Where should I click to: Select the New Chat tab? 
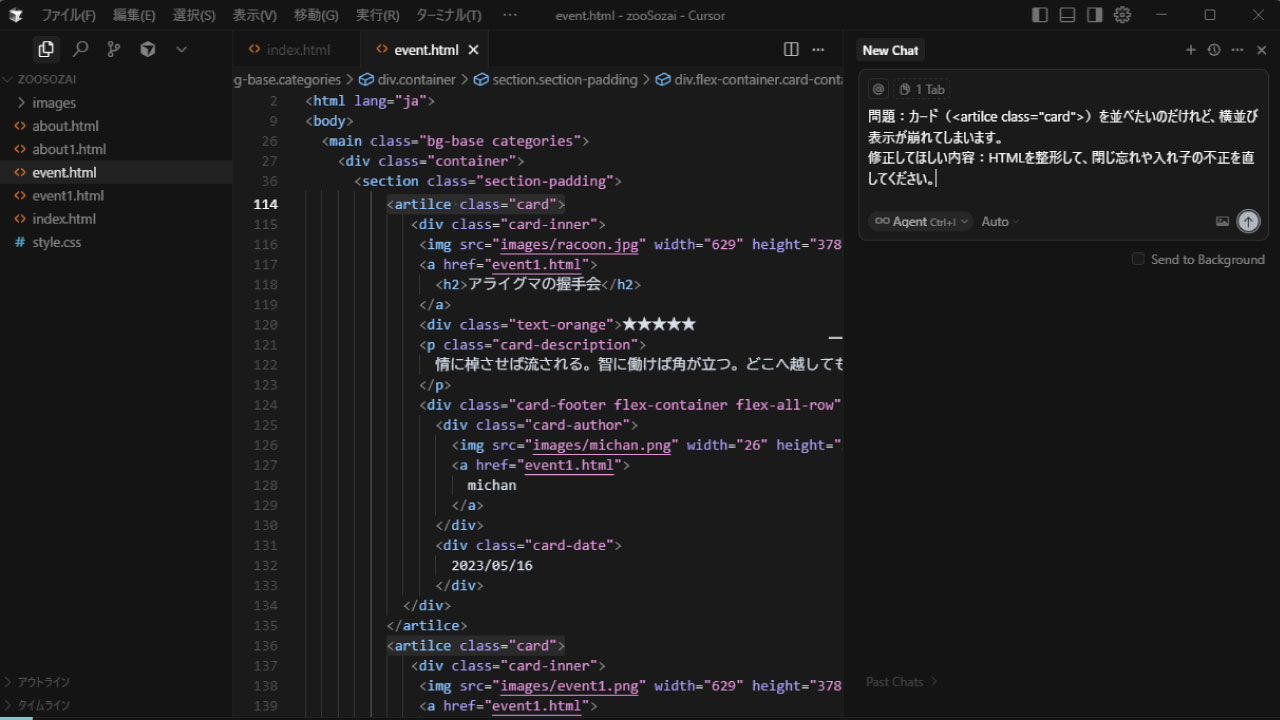pyautogui.click(x=890, y=50)
